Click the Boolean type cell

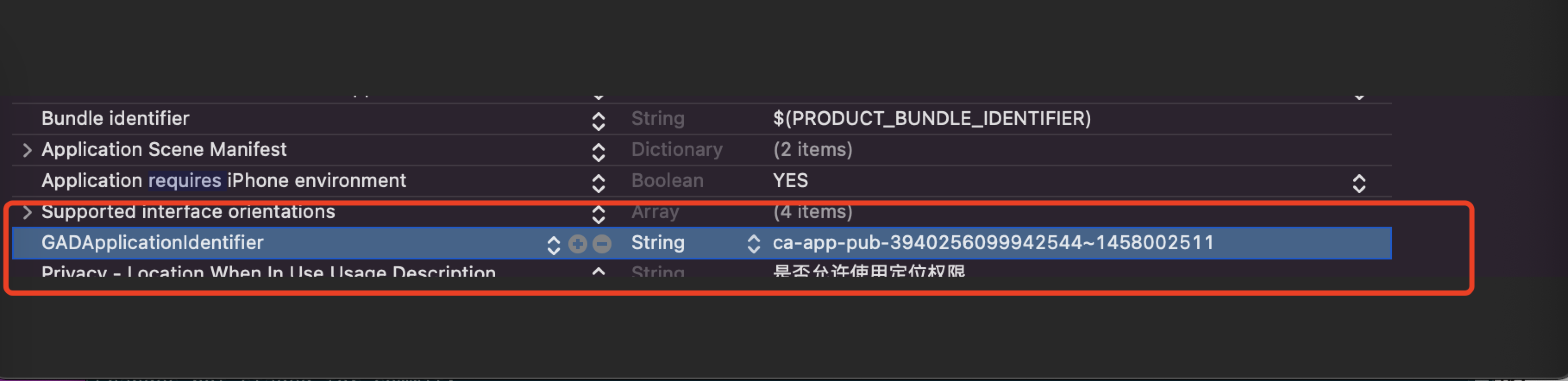[667, 181]
